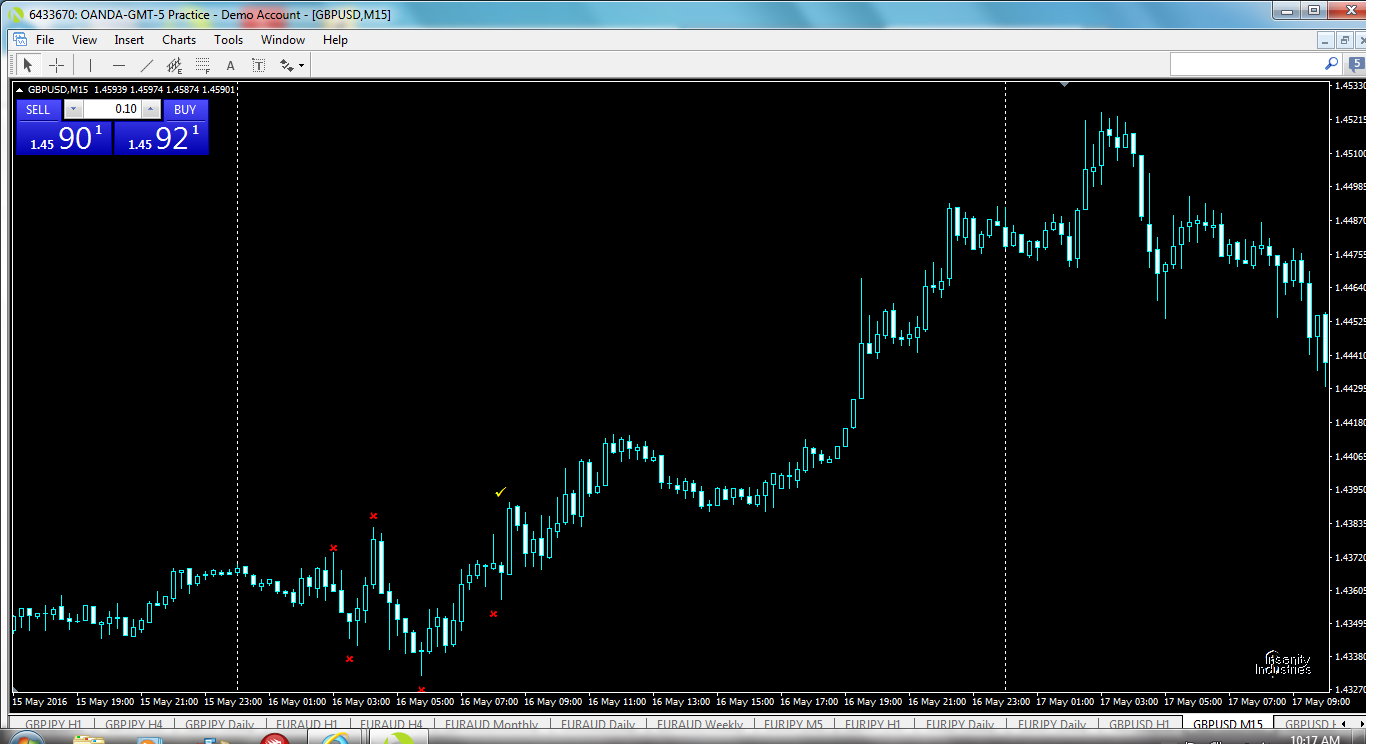Switch to the GBPJPY Daily chart tab
The width and height of the screenshot is (1382, 744).
219,724
